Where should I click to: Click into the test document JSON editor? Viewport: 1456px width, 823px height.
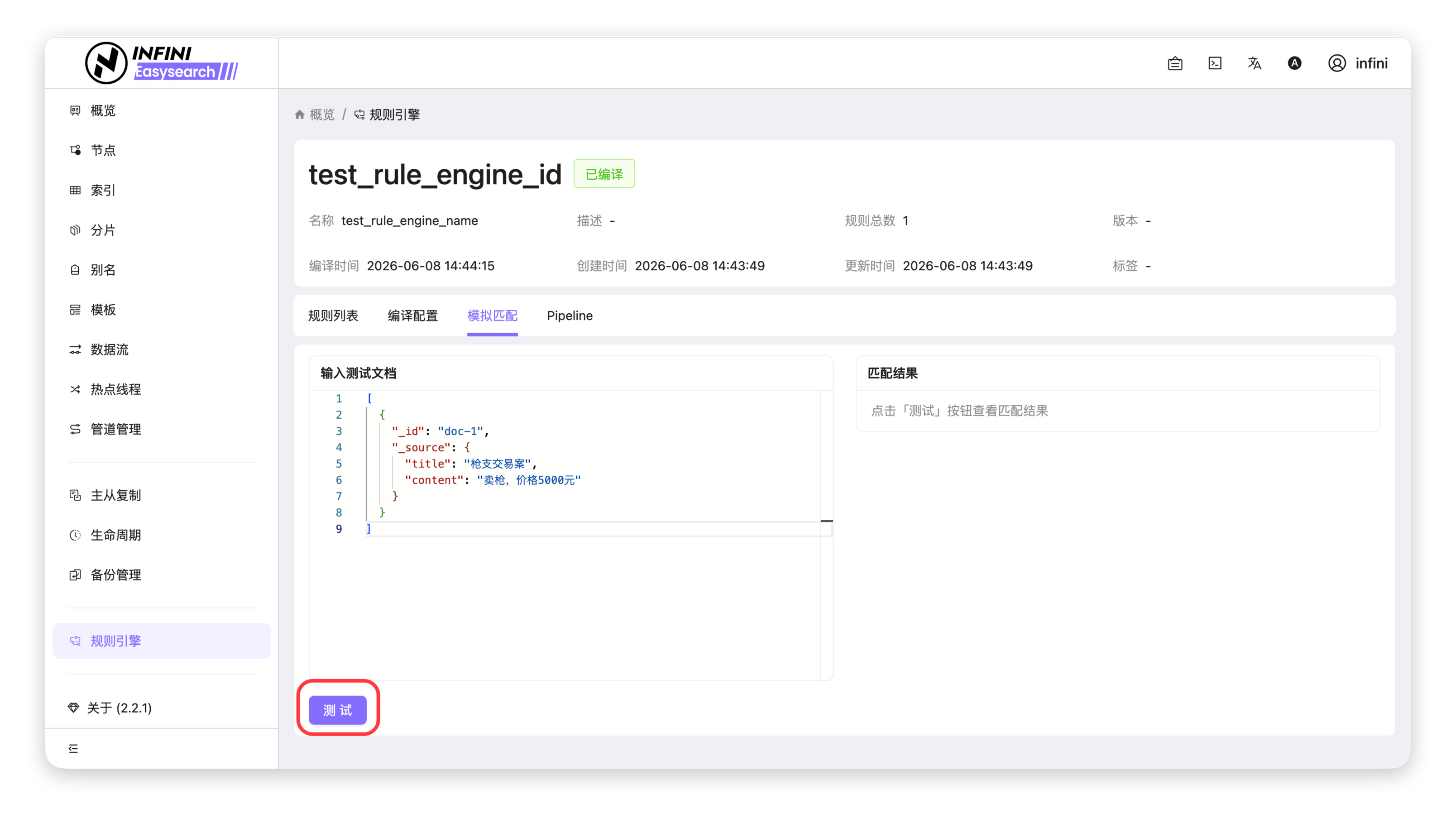pos(571,534)
